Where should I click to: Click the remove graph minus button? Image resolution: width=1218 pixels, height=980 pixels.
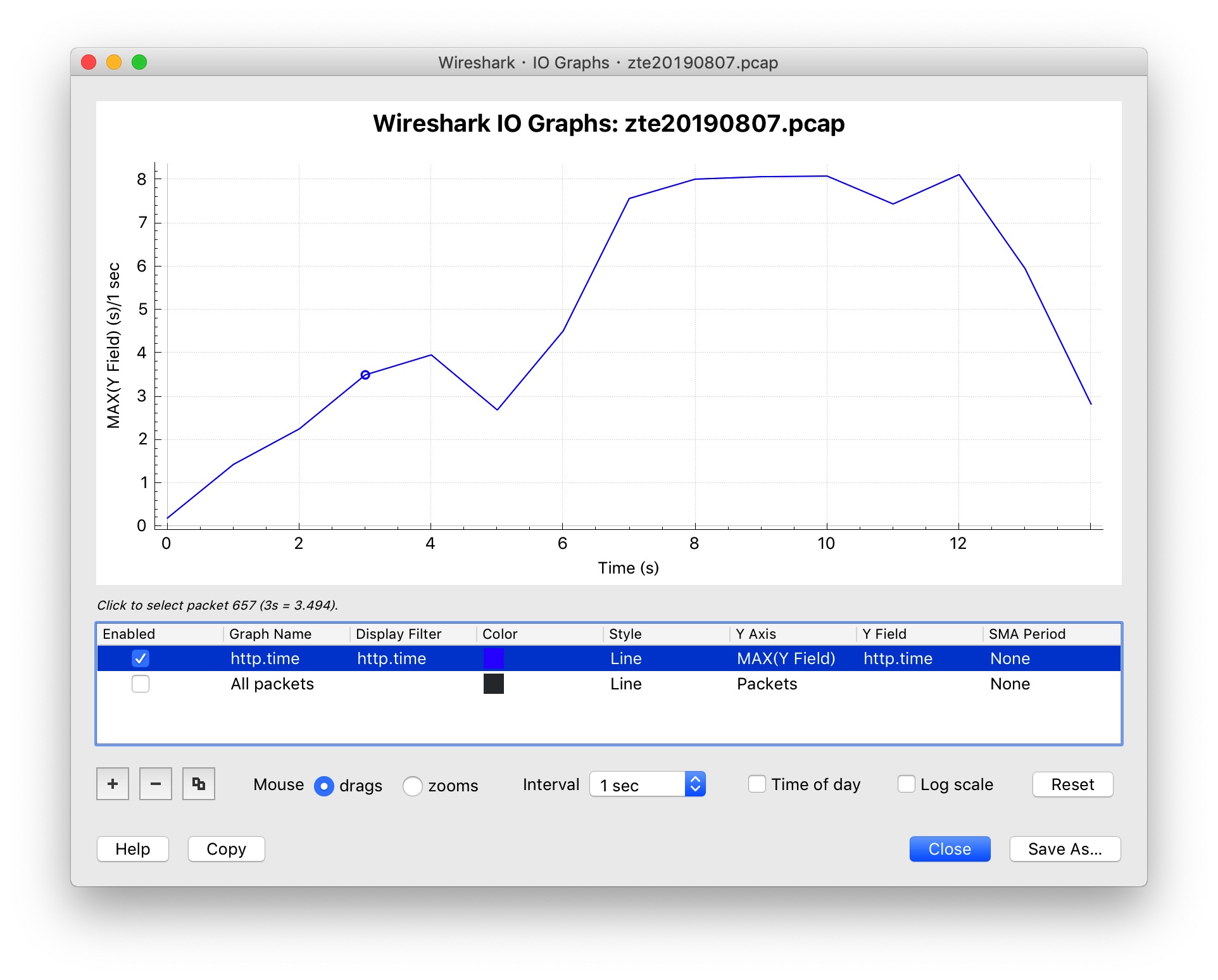156,784
